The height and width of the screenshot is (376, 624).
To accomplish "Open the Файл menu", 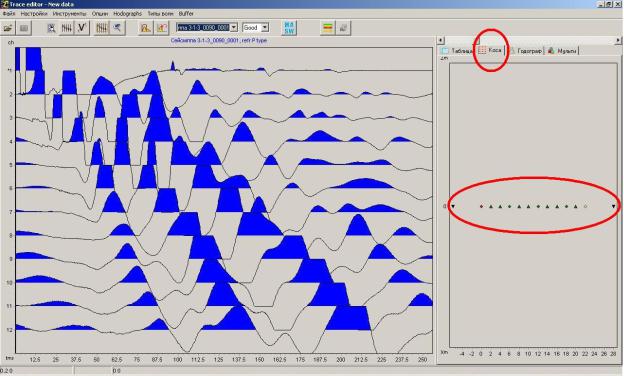I will tap(9, 14).
